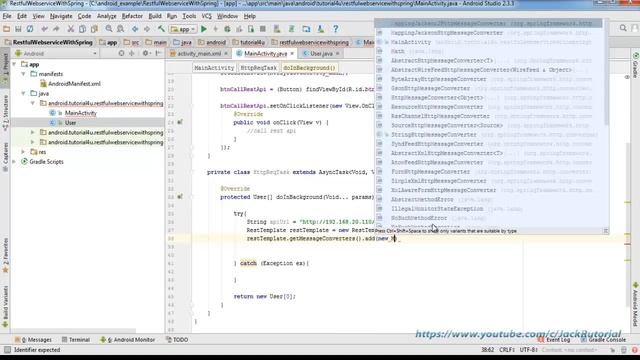This screenshot has height=360, width=640.
Task: Click the Open file toolbar icon
Action: [7, 29]
